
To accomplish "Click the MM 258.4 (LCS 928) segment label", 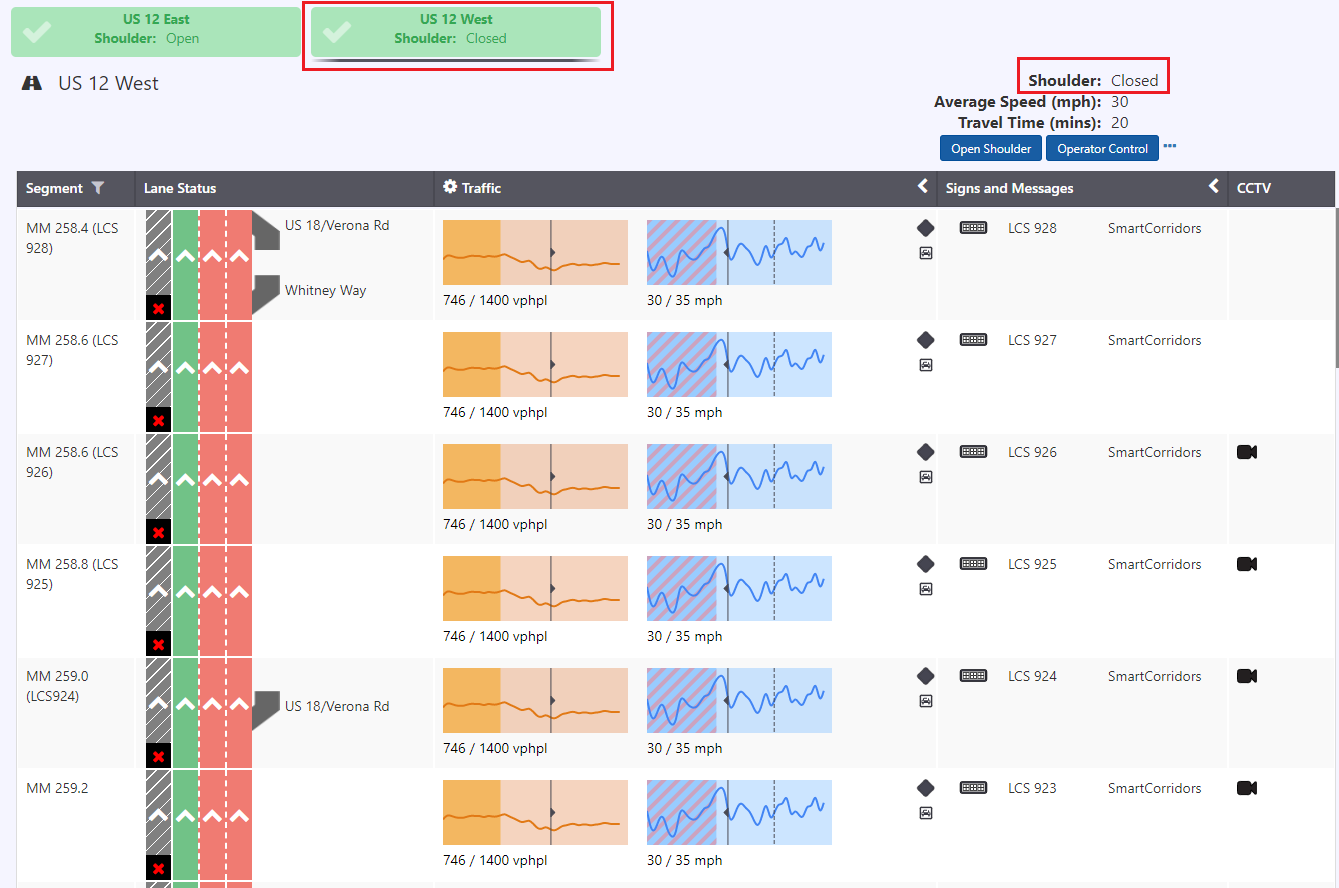I will coord(72,238).
